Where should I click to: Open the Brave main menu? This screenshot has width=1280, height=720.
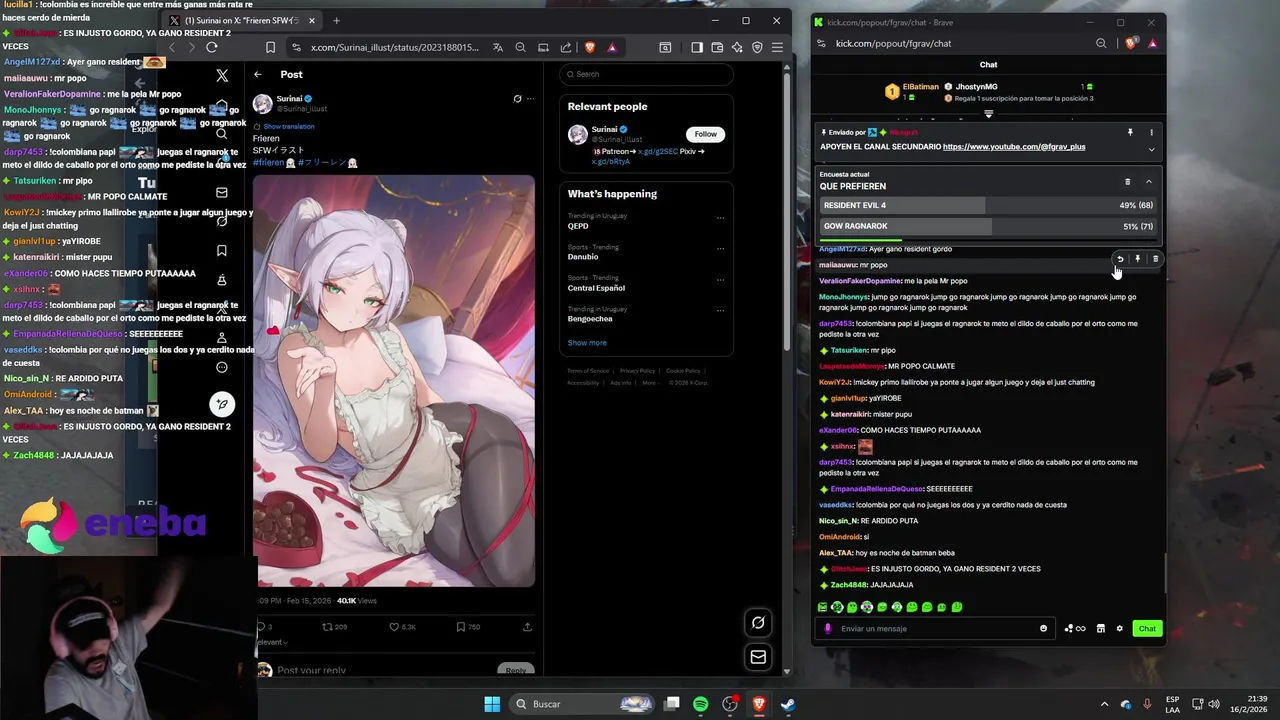777,47
